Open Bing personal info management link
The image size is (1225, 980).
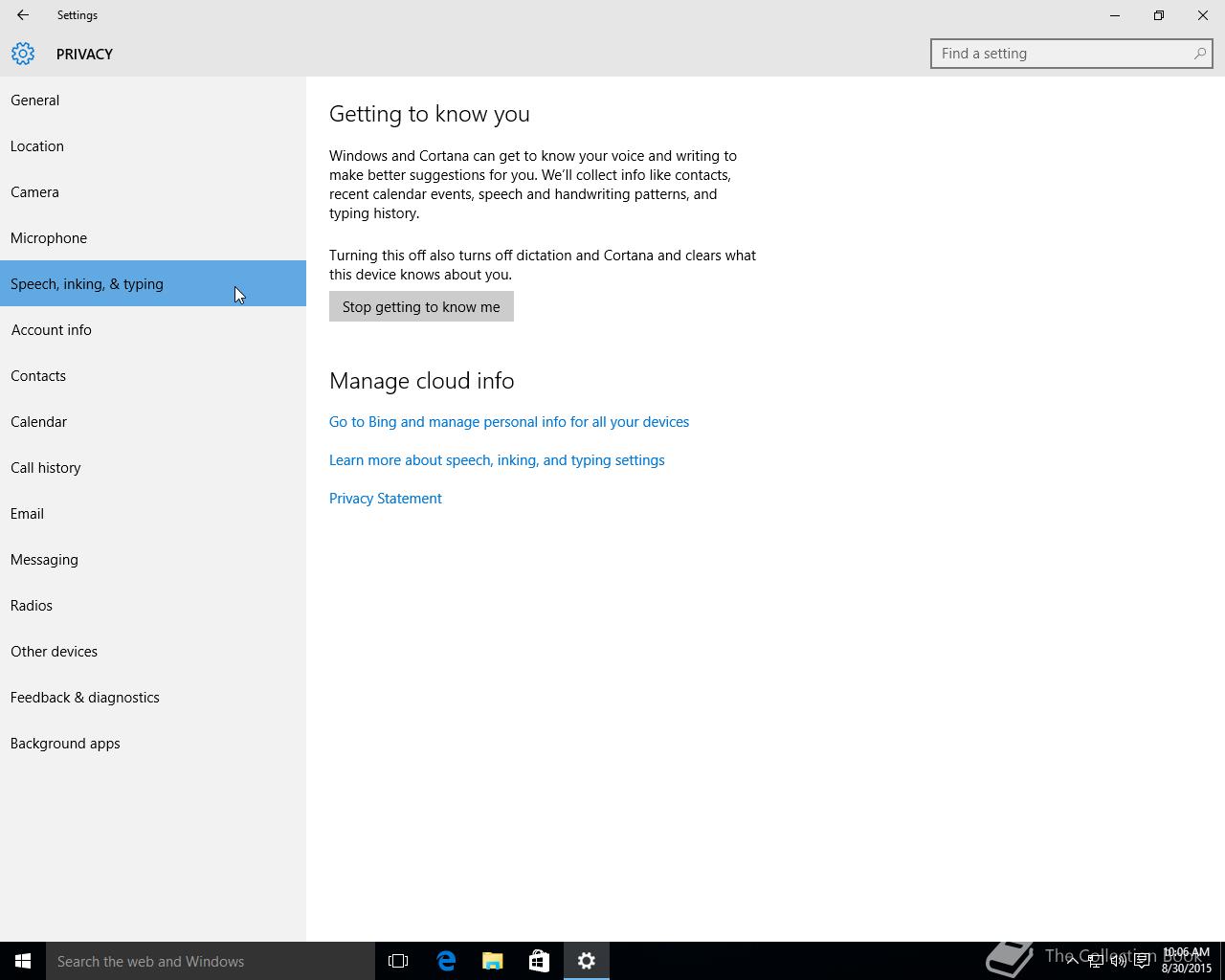pos(509,422)
